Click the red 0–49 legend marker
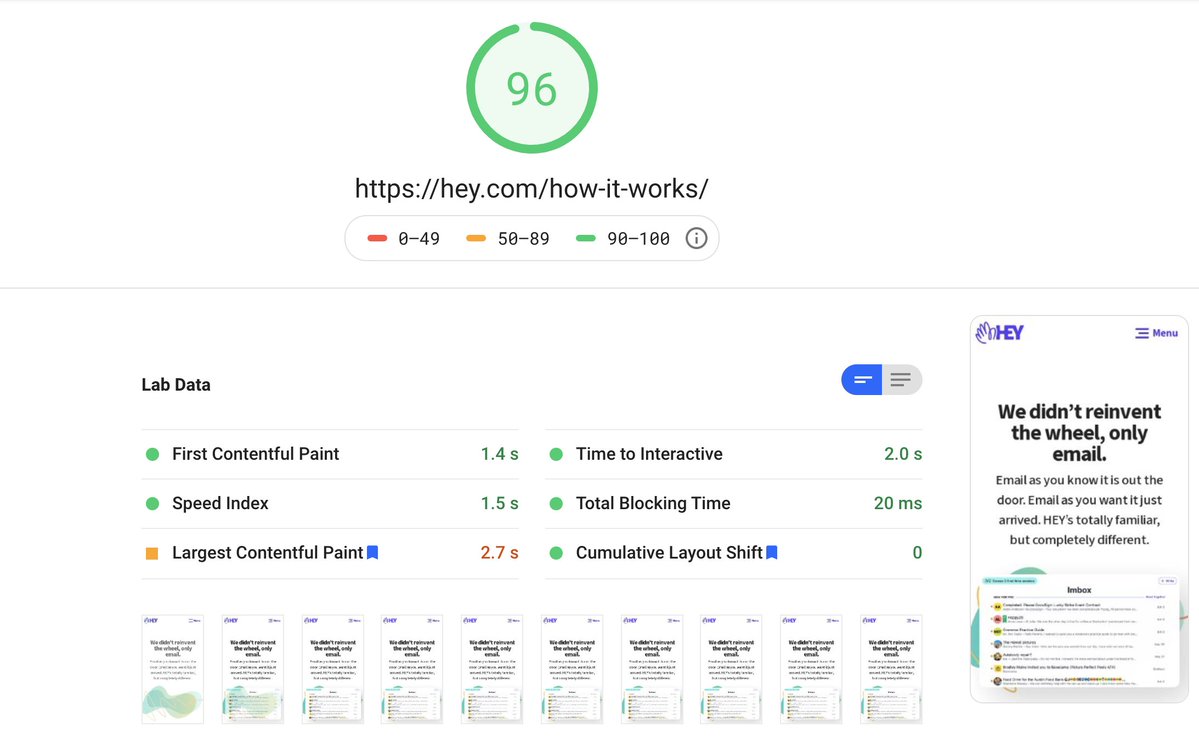This screenshot has height=744, width=1199. tap(377, 239)
